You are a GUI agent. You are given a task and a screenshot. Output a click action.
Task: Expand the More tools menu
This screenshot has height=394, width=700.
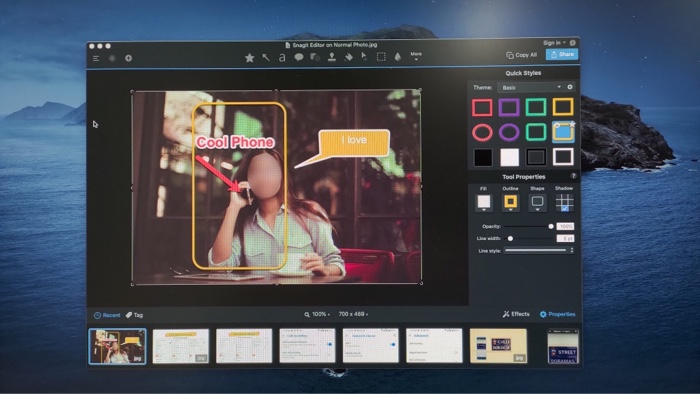click(x=416, y=56)
